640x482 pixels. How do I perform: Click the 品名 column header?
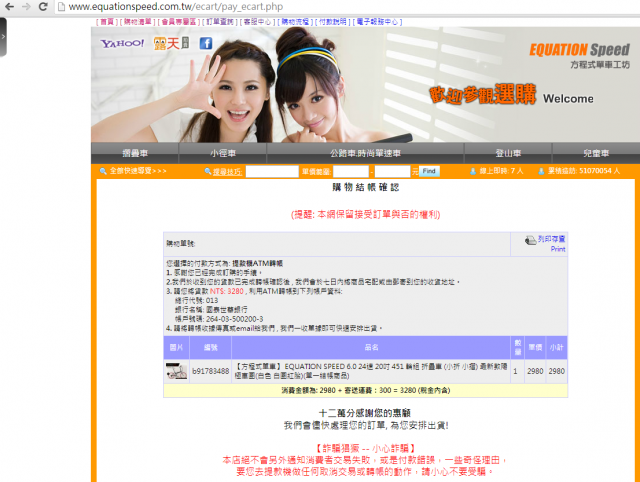[371, 347]
